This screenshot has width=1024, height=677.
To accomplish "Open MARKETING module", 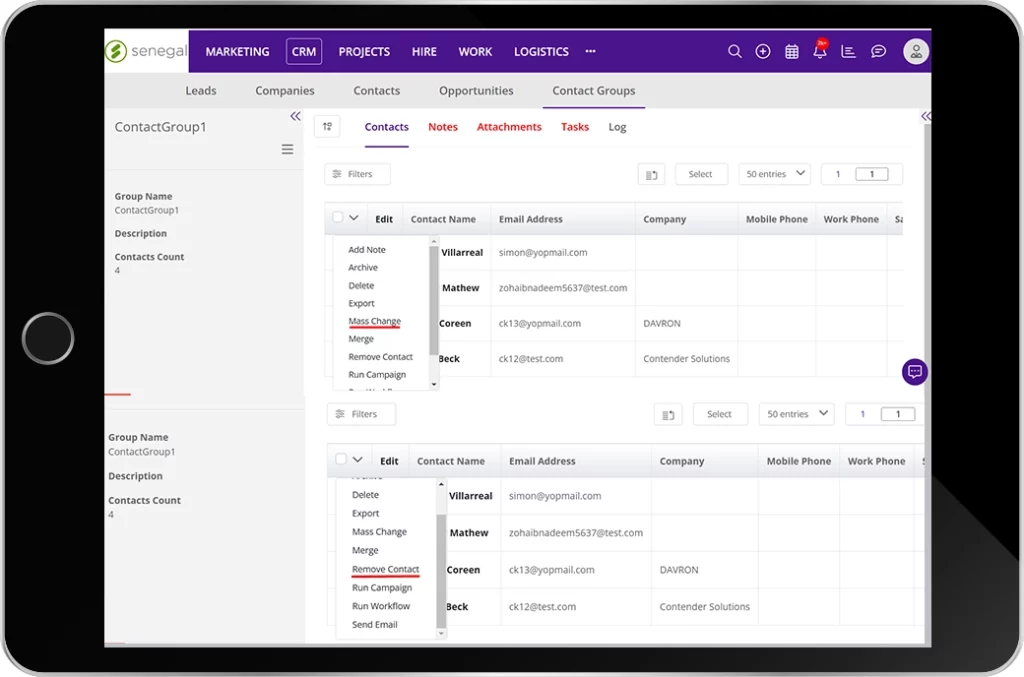I will pyautogui.click(x=237, y=52).
